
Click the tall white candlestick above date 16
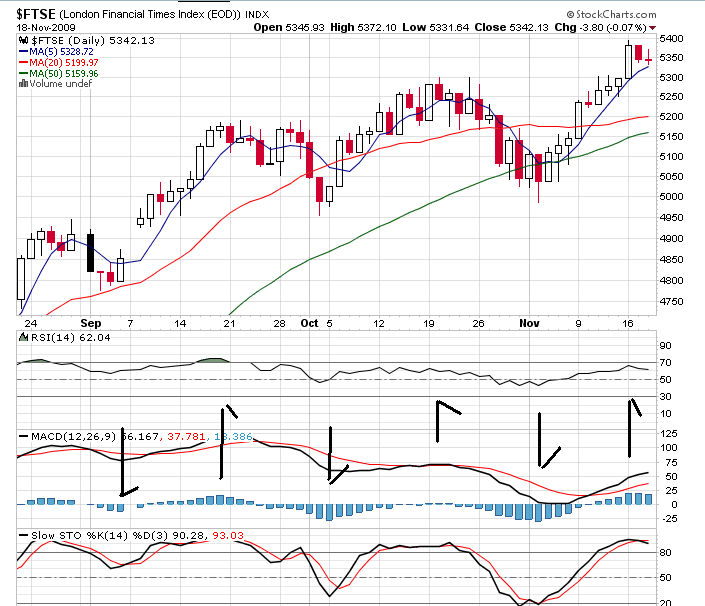tap(629, 61)
